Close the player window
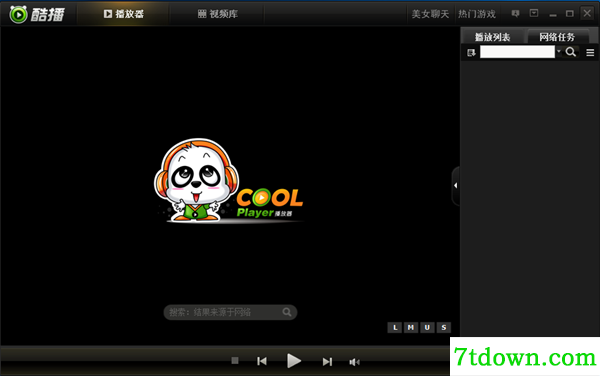The height and width of the screenshot is (376, 600). click(587, 13)
